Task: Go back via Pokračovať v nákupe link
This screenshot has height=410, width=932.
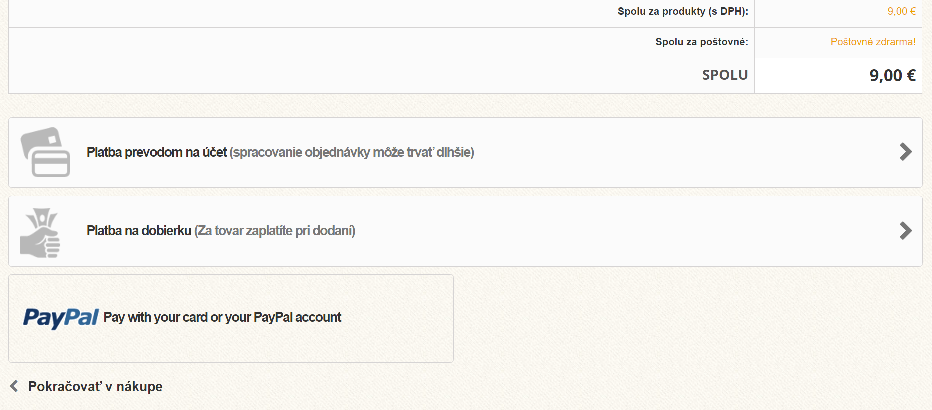Action: [x=95, y=386]
